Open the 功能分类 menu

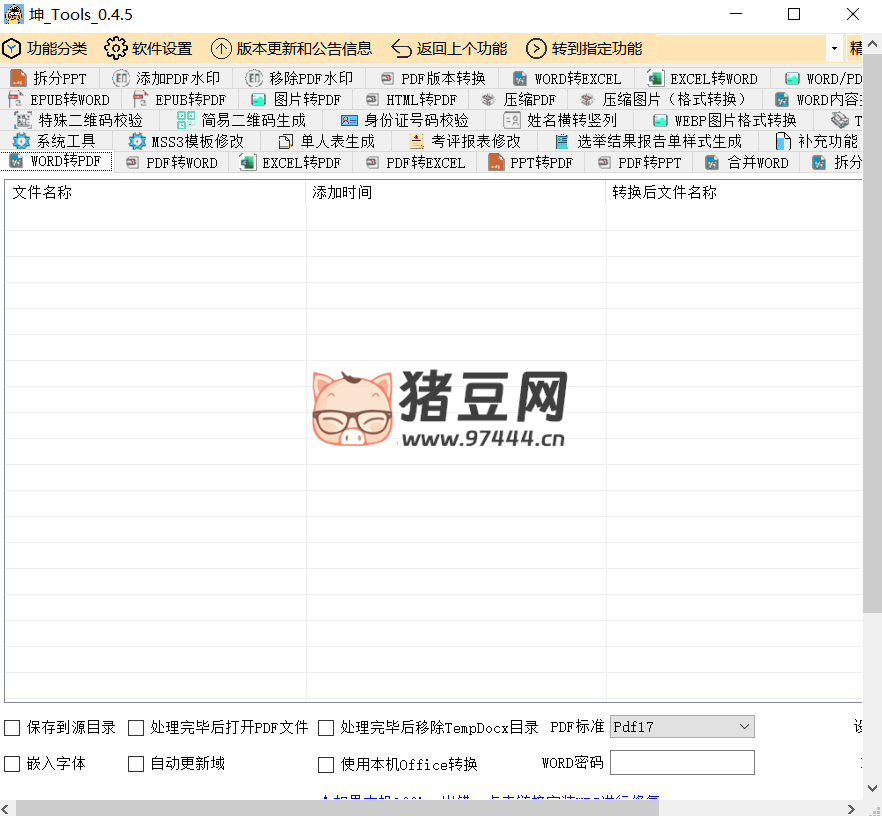click(x=47, y=47)
